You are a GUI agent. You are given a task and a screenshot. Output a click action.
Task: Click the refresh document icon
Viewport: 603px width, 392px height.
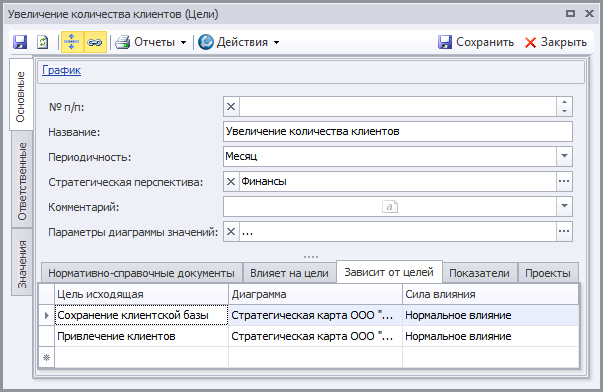coord(42,42)
